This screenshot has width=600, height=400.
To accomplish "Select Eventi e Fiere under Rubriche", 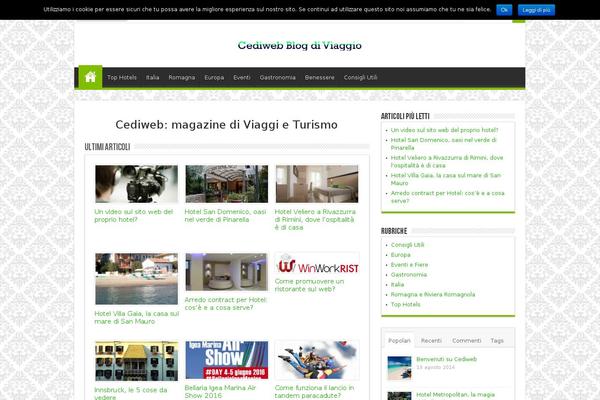I will tap(409, 264).
